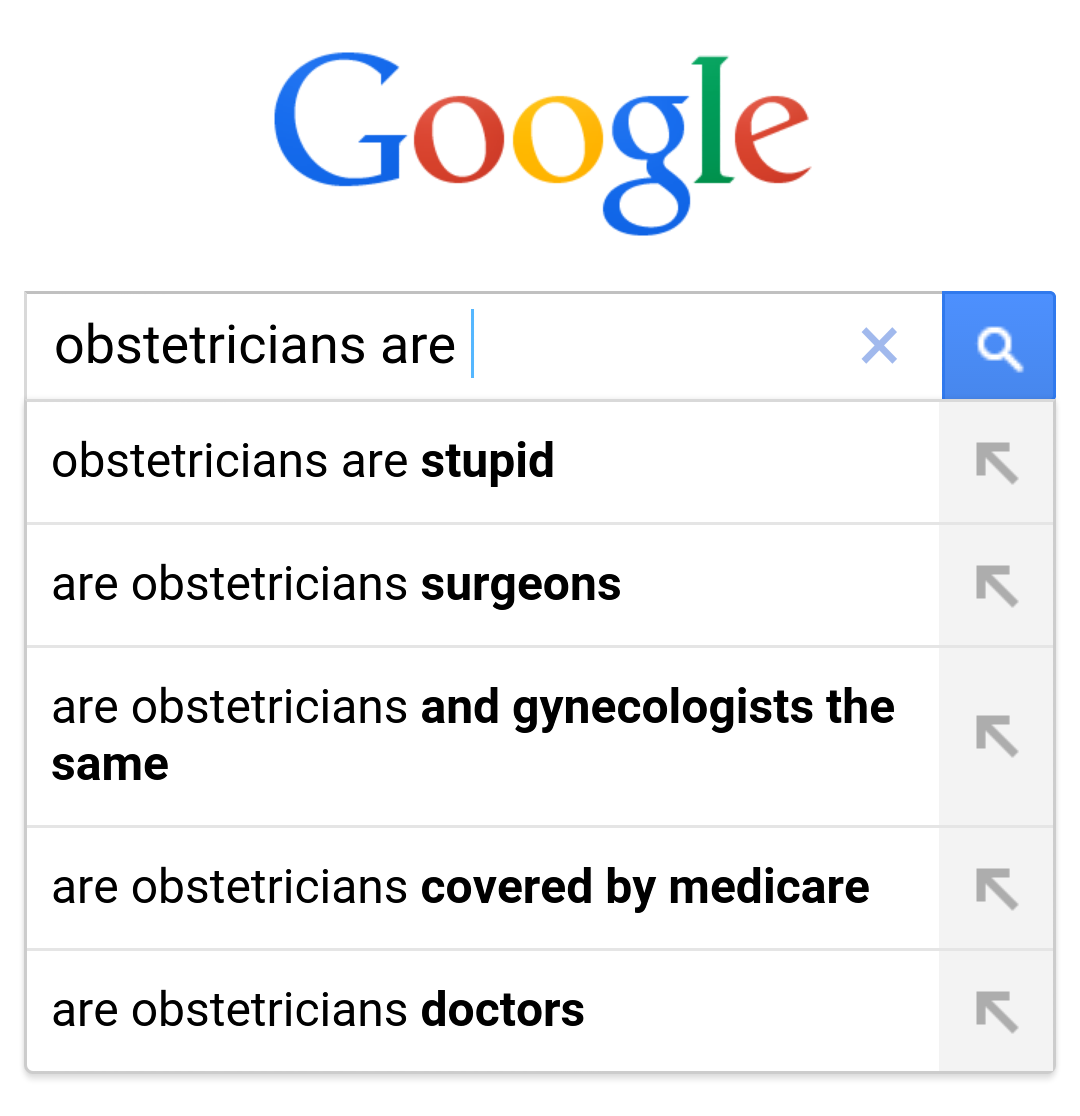Click the arrow icon beside 'are obstetricians surgeons'
The height and width of the screenshot is (1116, 1080).
click(996, 586)
